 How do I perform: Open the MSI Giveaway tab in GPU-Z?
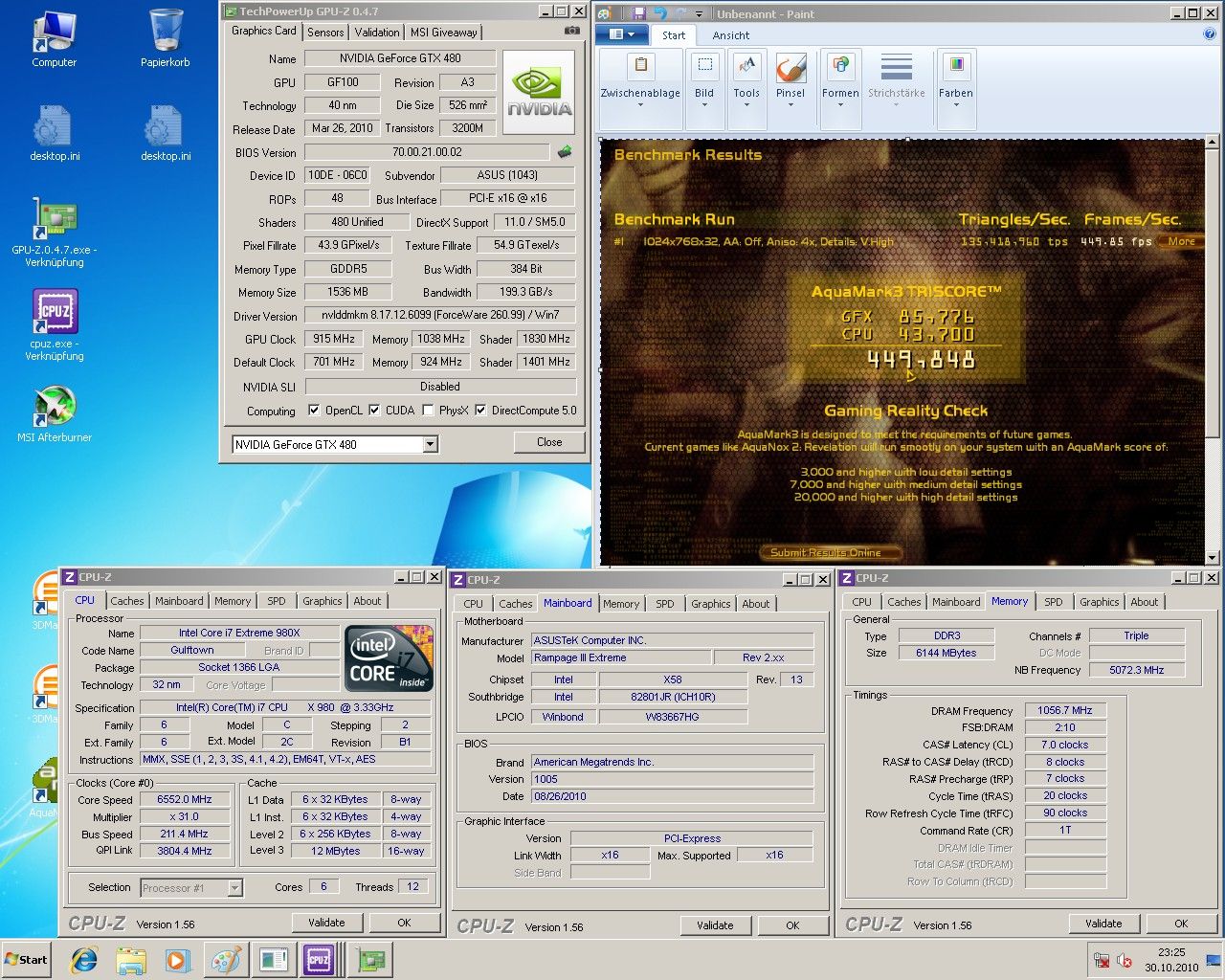coord(443,32)
